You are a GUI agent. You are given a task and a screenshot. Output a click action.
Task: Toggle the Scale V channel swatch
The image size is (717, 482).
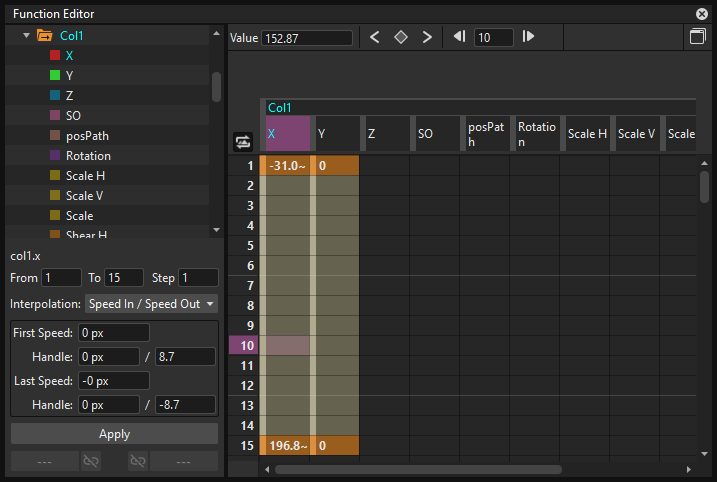pos(55,195)
